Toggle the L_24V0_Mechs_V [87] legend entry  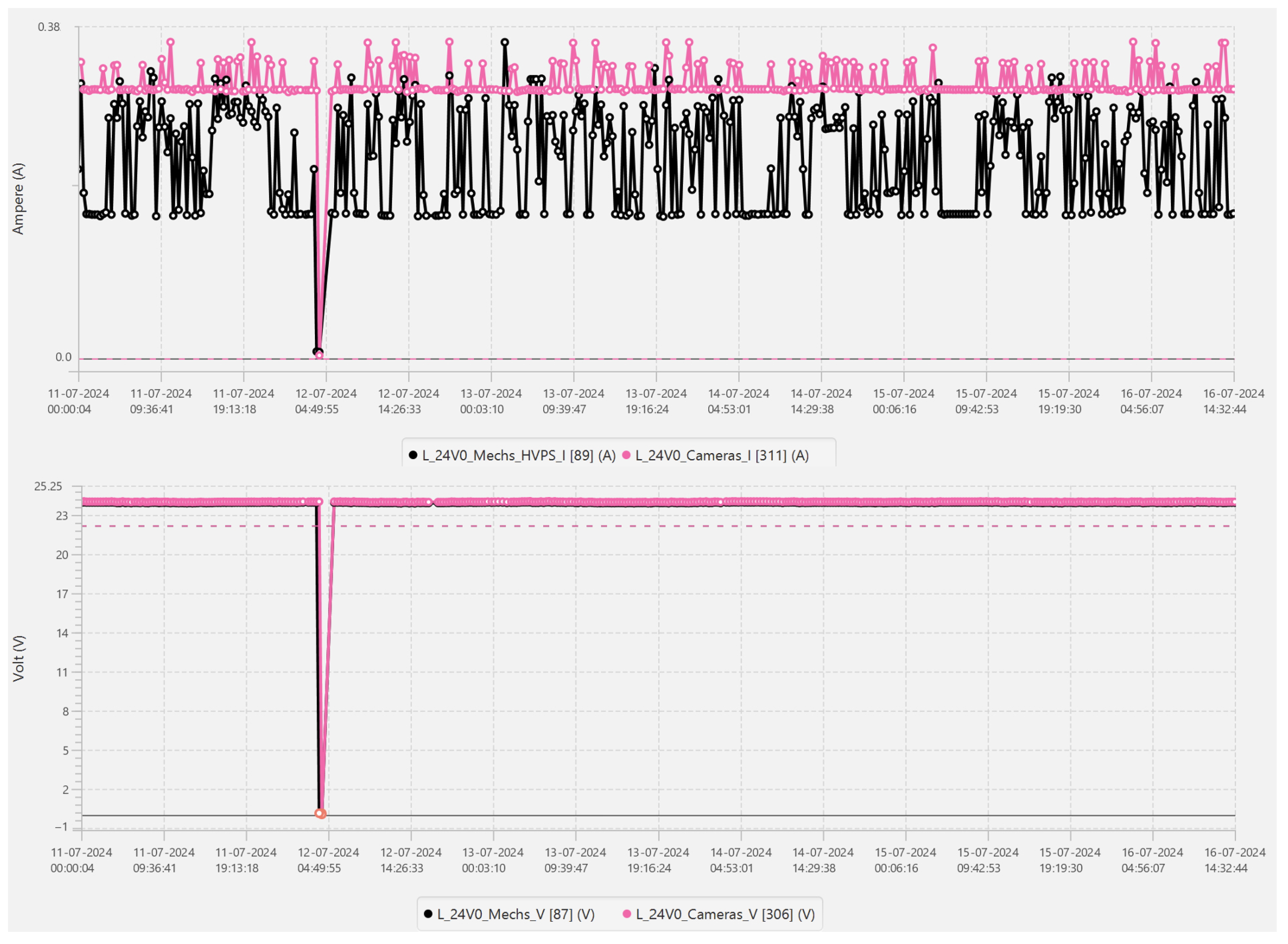tap(516, 915)
